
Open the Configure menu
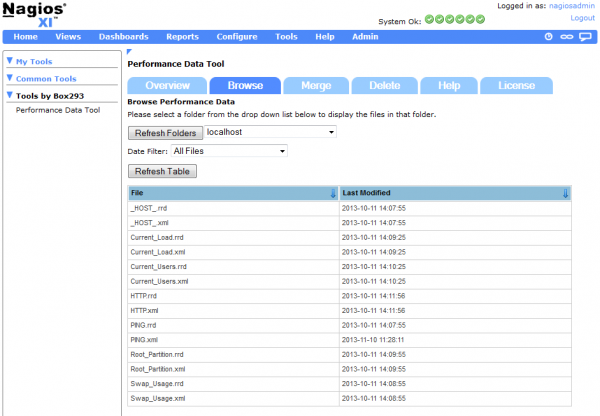click(x=236, y=36)
